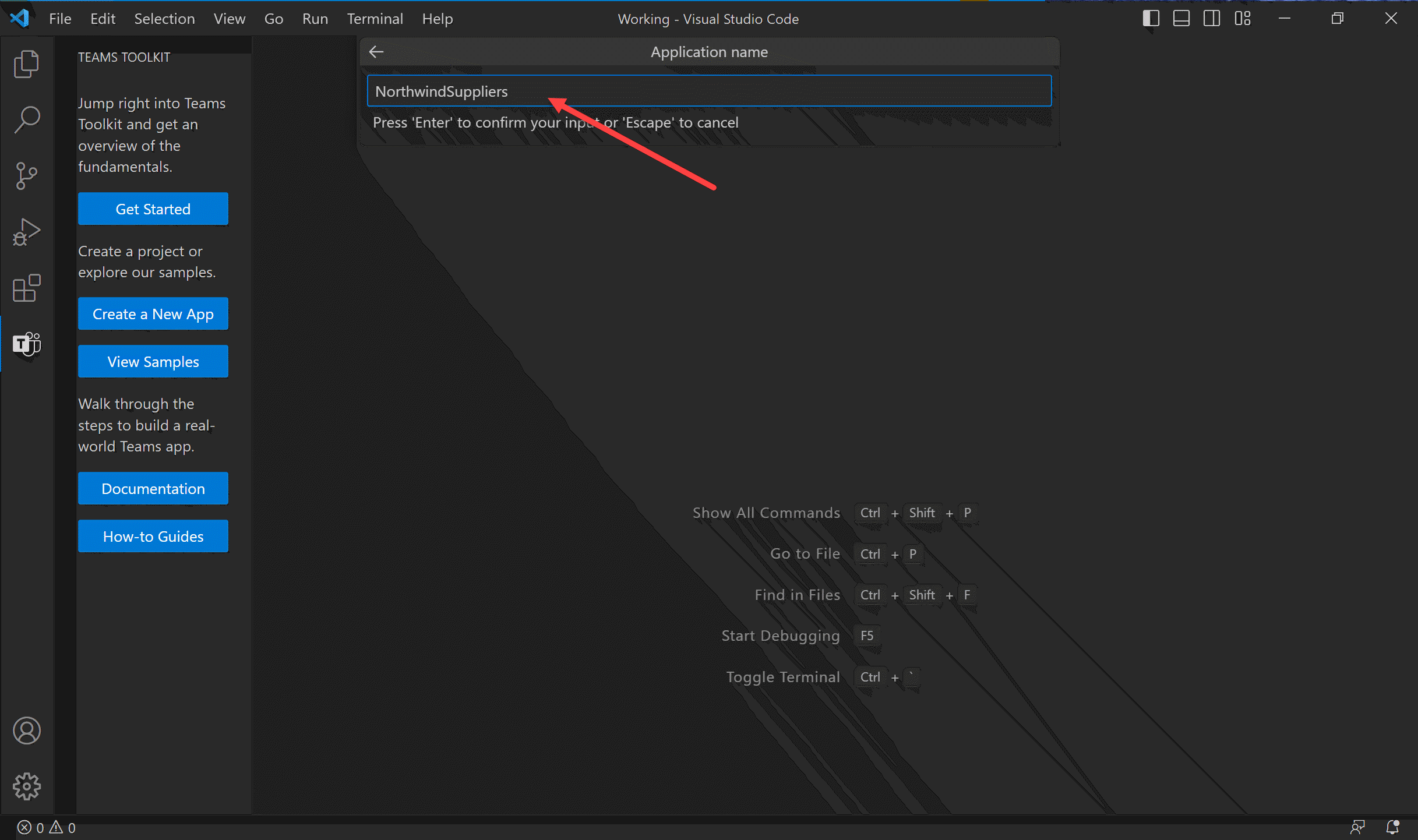The width and height of the screenshot is (1418, 840).
Task: Open the Edit menu
Action: (103, 19)
